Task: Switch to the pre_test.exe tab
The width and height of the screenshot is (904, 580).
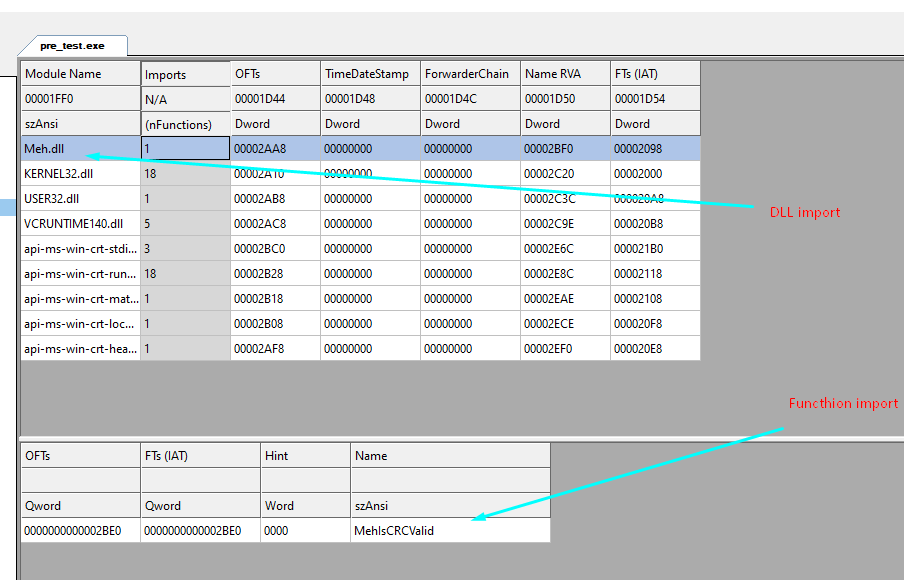Action: click(72, 45)
